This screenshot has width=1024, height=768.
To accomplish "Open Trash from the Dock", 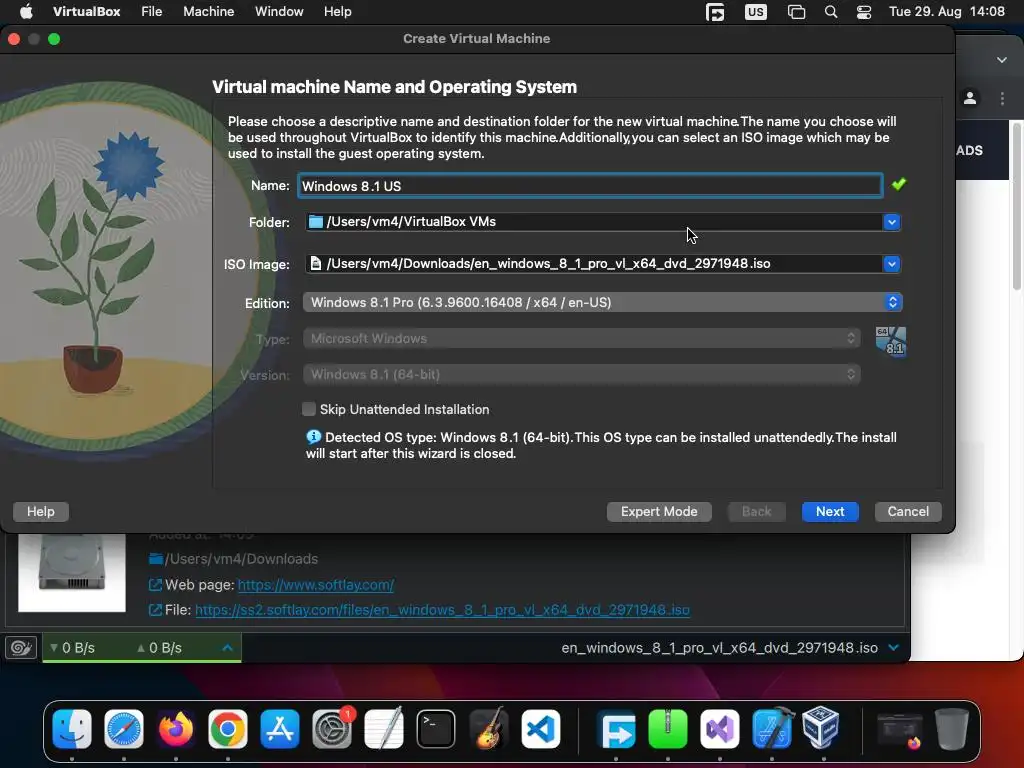I will [952, 728].
